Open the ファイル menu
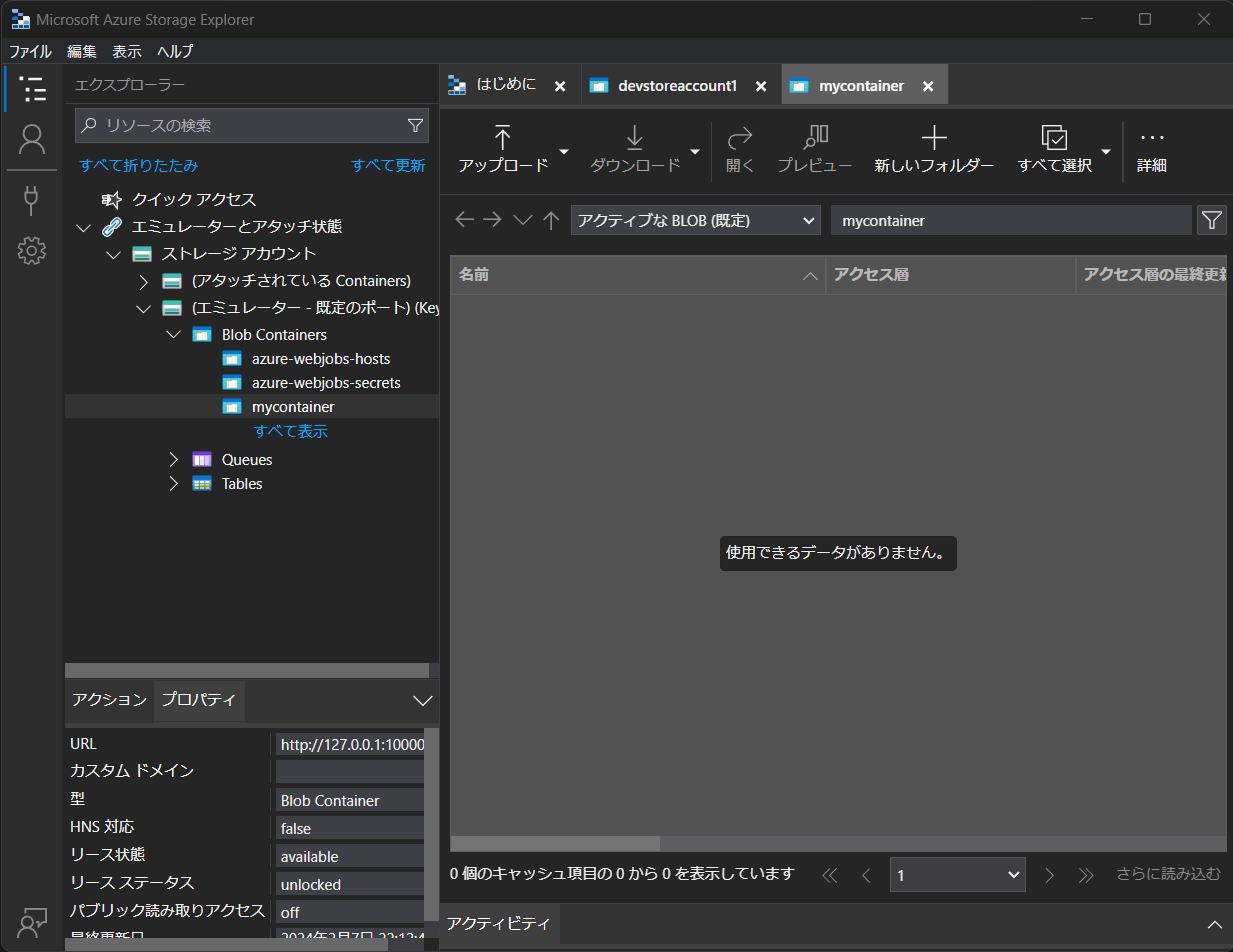Viewport: 1233px width, 952px height. click(30, 51)
